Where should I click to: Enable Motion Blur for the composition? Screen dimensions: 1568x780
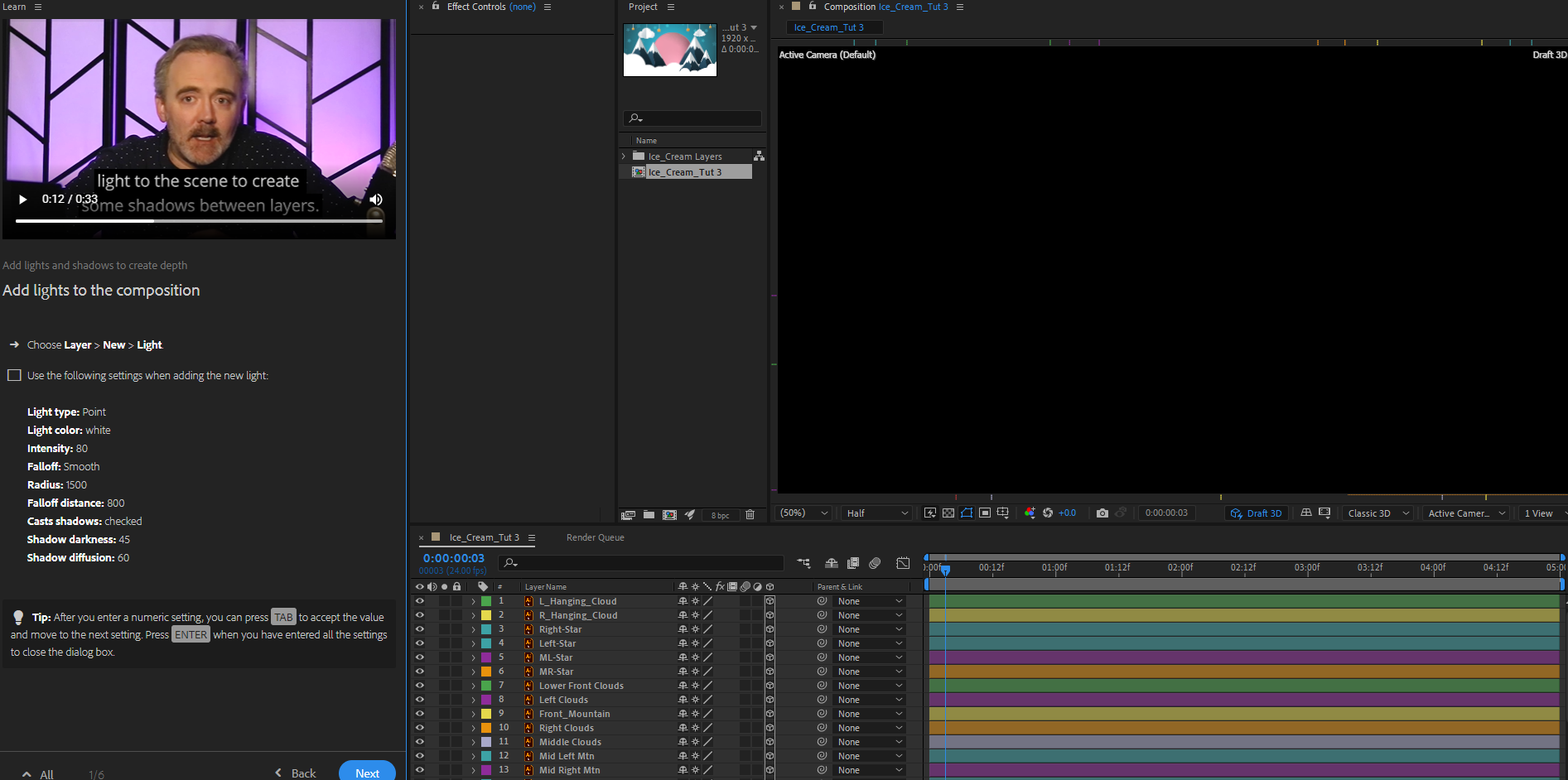click(x=875, y=563)
